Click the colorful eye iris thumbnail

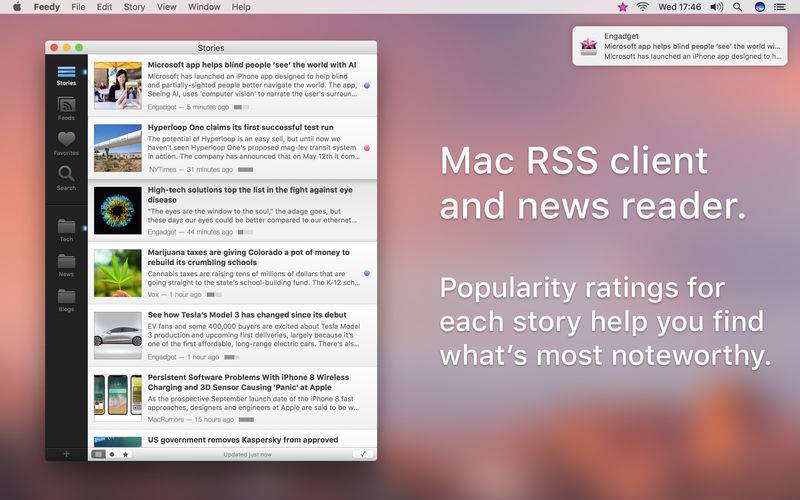point(118,210)
